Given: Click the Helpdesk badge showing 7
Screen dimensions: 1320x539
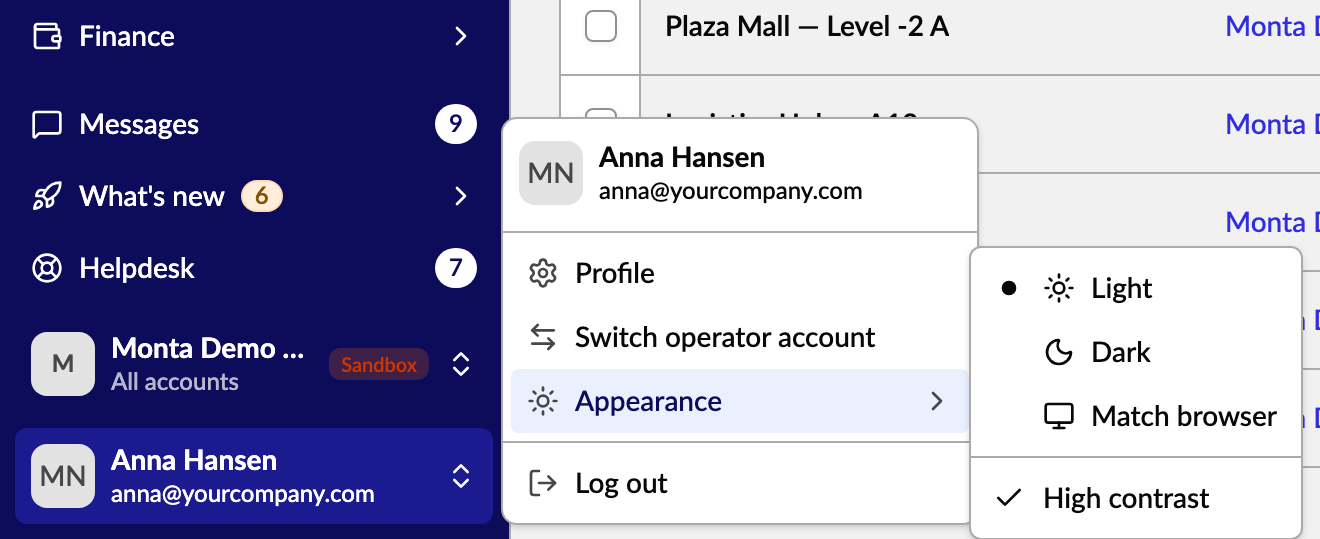Looking at the screenshot, I should tap(456, 268).
